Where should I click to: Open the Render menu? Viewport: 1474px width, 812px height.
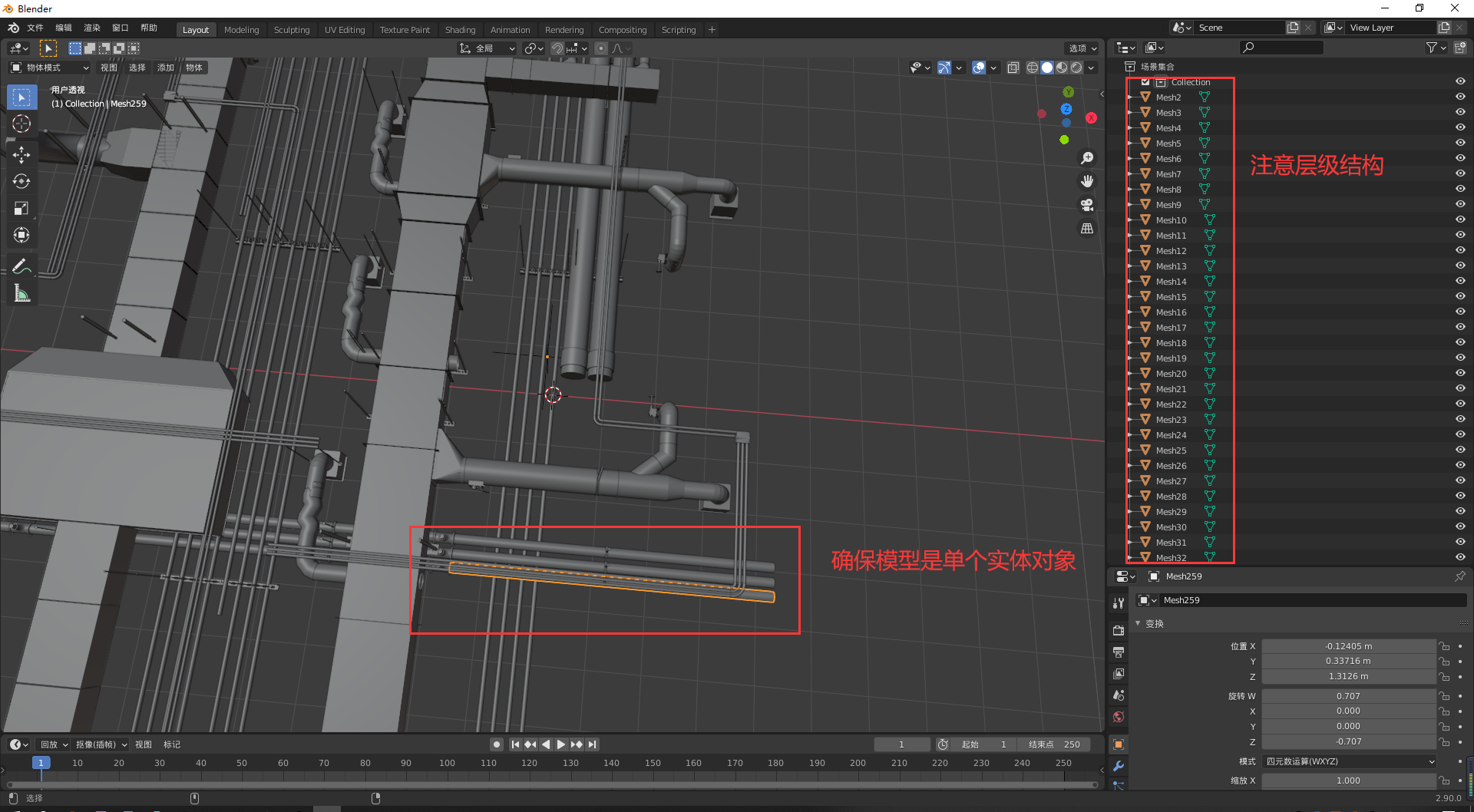coord(92,28)
